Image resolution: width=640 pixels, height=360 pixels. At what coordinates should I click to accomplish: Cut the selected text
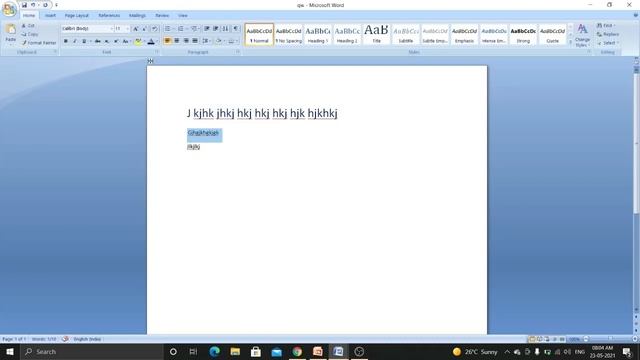coord(28,26)
